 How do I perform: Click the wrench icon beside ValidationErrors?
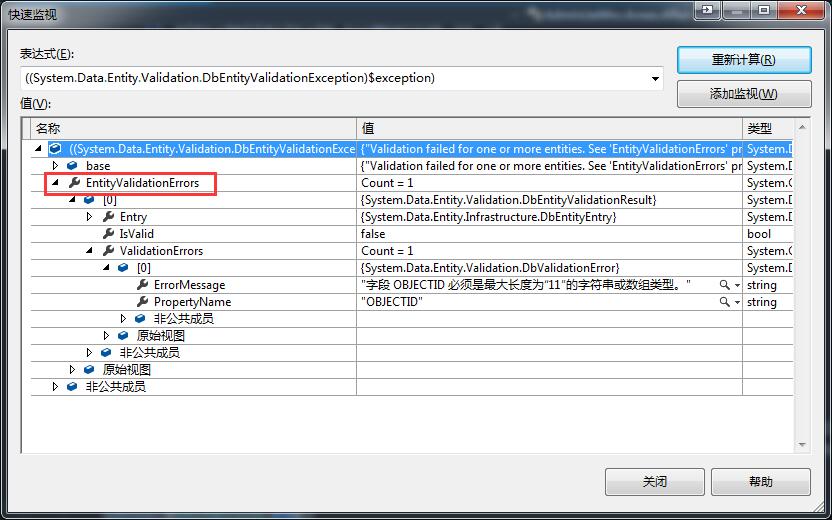(108, 250)
